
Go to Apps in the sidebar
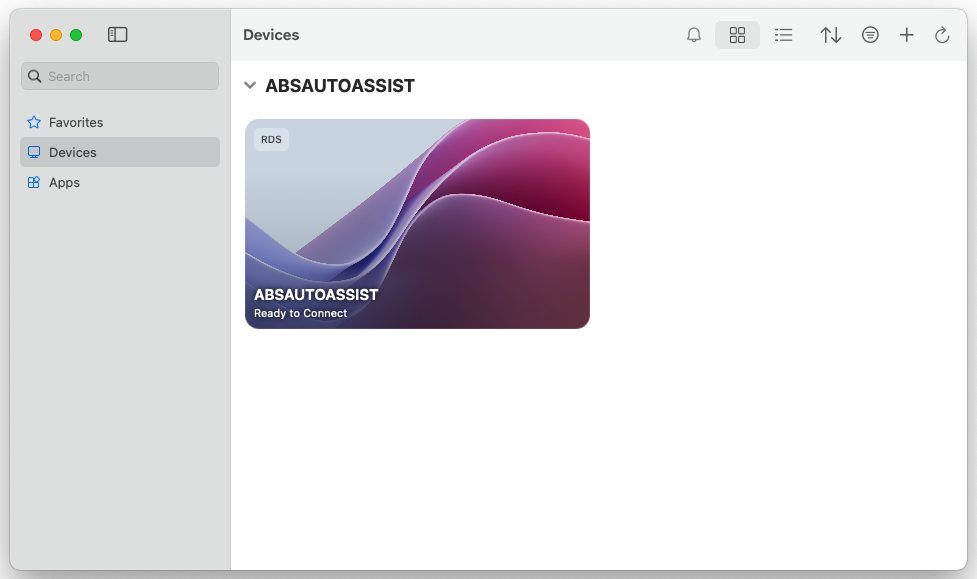(x=64, y=183)
